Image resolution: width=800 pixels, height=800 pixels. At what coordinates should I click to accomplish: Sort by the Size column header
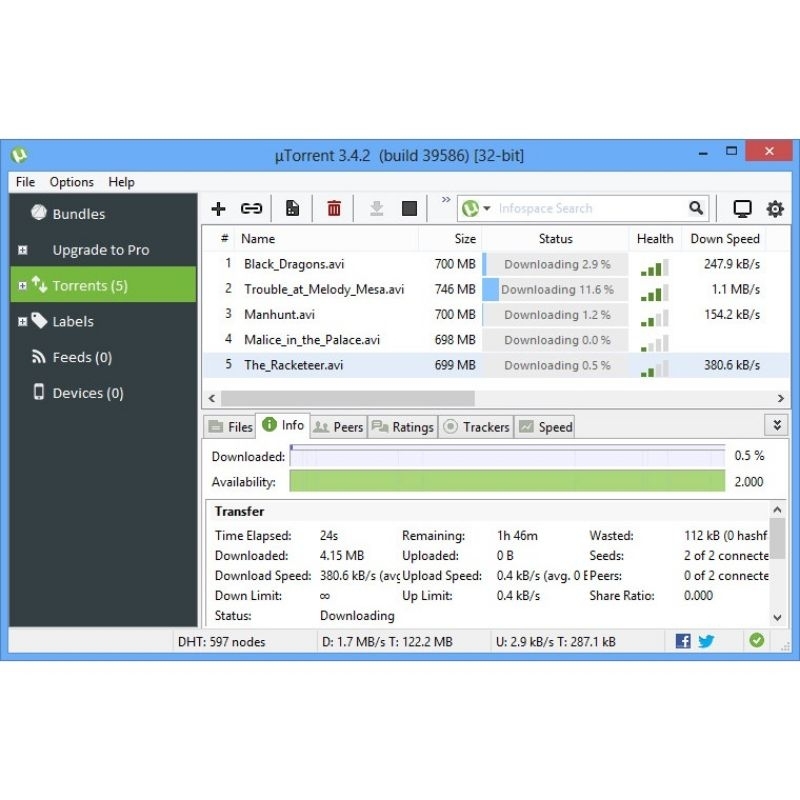[450, 239]
